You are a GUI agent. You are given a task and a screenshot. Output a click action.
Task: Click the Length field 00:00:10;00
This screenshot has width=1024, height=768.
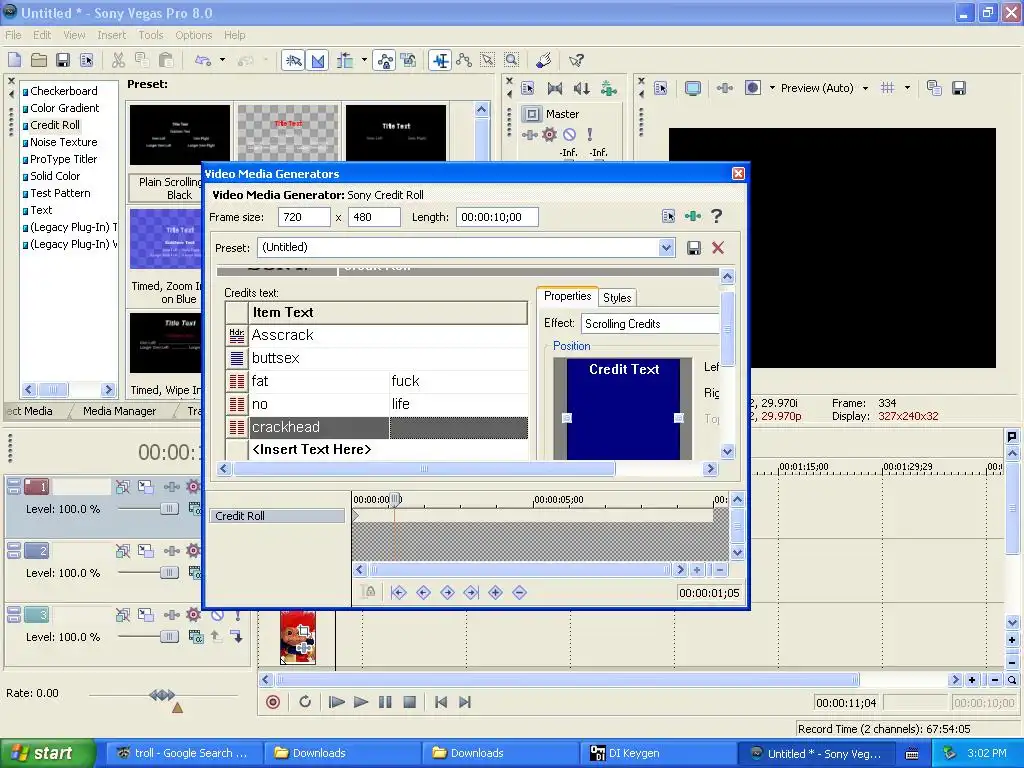pyautogui.click(x=497, y=217)
